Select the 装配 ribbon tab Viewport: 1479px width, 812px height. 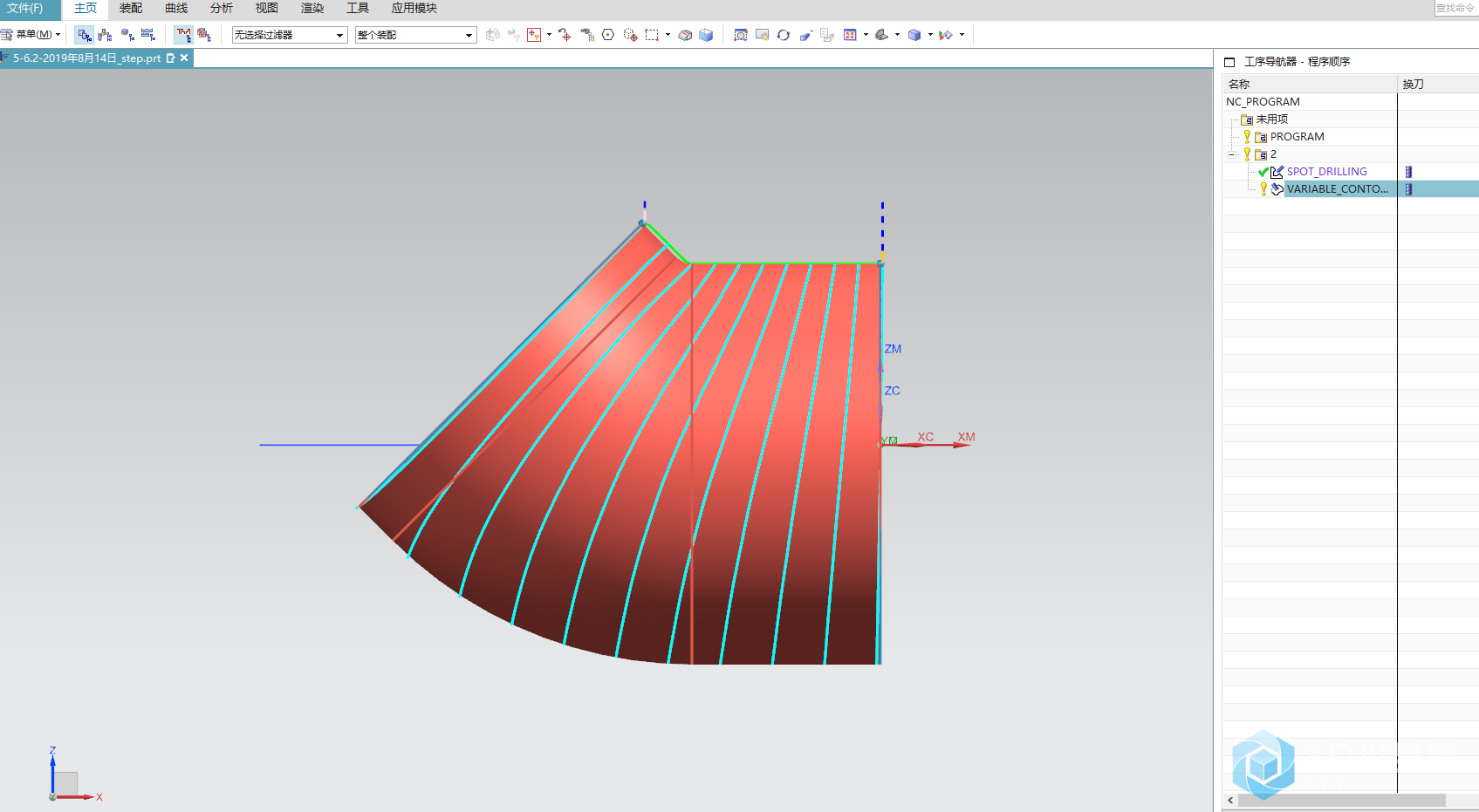pos(131,9)
